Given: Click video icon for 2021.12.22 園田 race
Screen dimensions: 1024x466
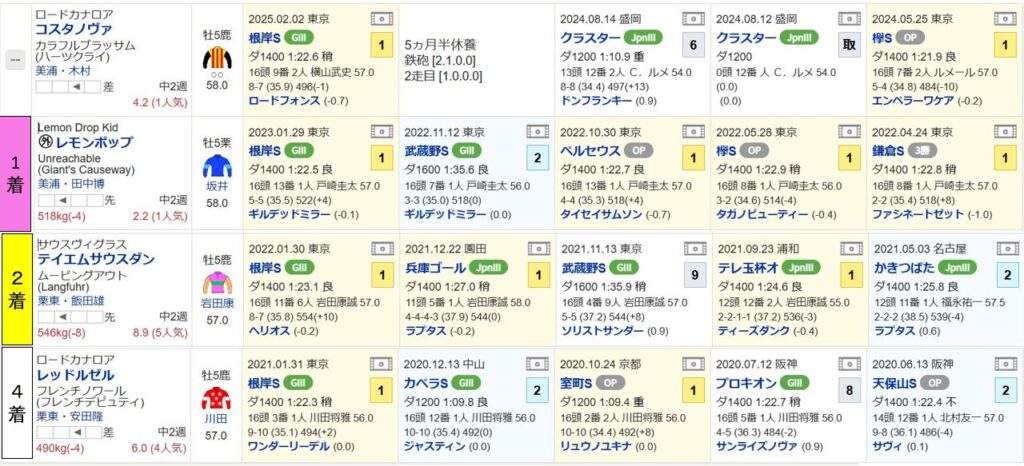Looking at the screenshot, I should pyautogui.click(x=539, y=249).
